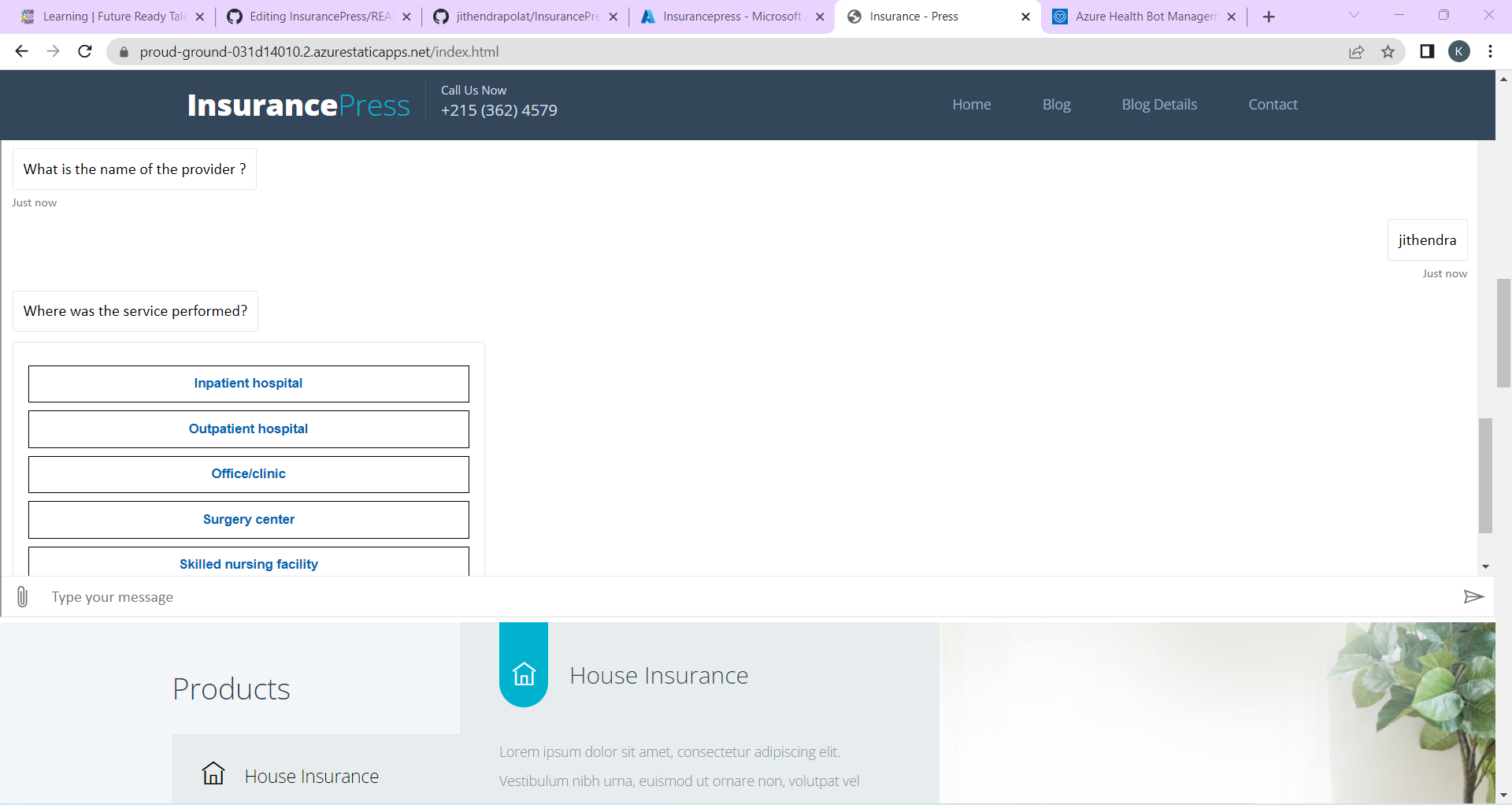
Task: Click the chat scrollbar down arrow
Action: point(1485,566)
